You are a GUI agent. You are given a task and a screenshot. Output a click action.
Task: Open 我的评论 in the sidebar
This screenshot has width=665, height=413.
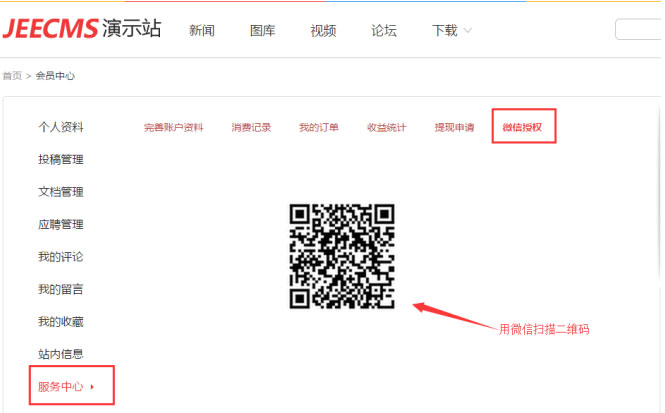(61, 257)
